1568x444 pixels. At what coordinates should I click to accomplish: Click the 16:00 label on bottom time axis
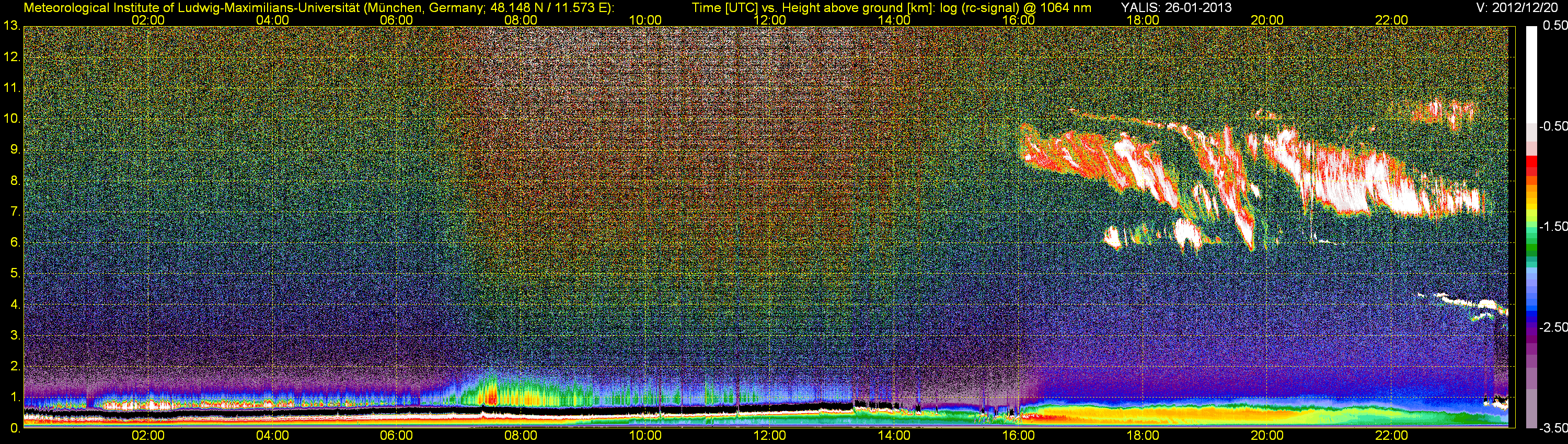click(x=1018, y=436)
